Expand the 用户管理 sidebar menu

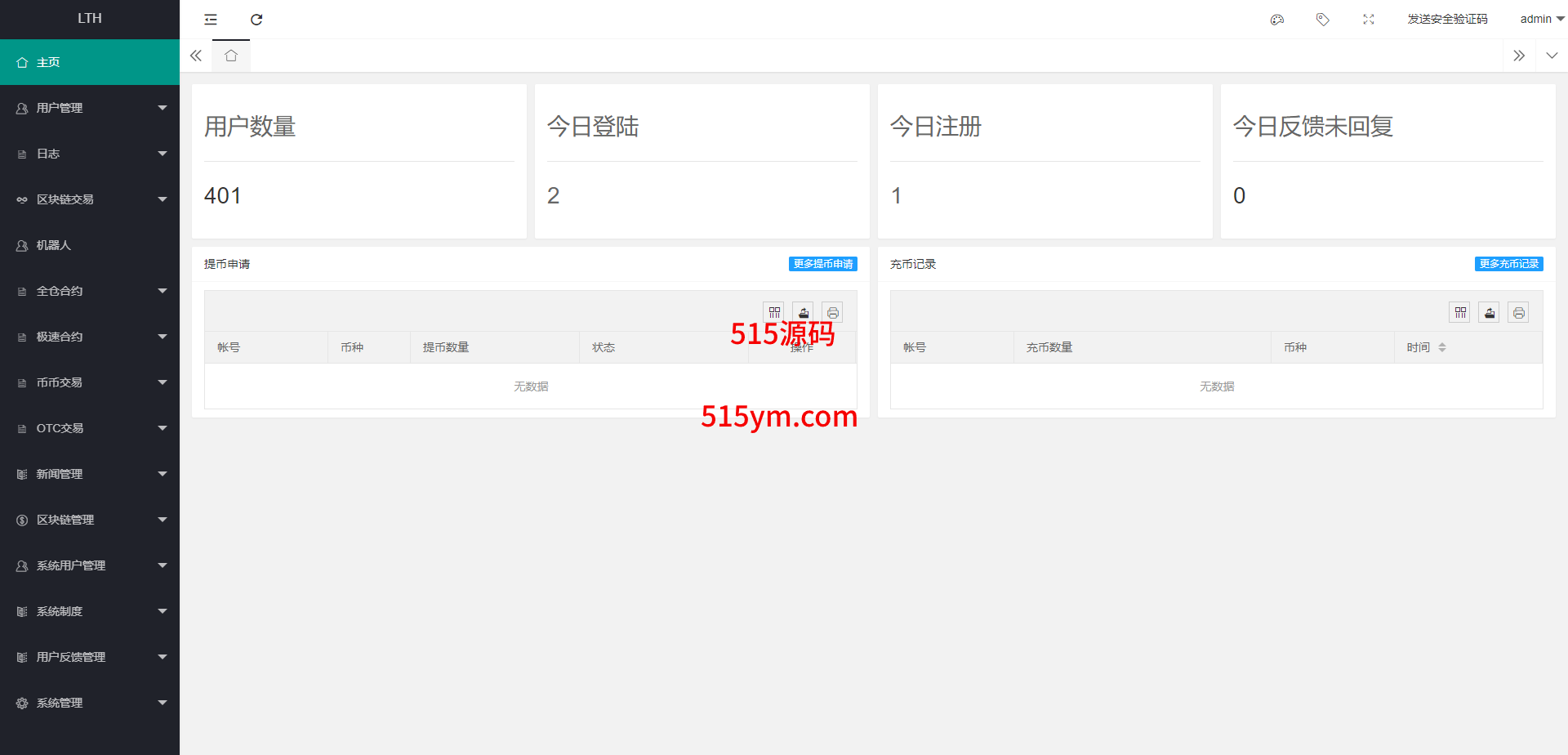tap(90, 108)
